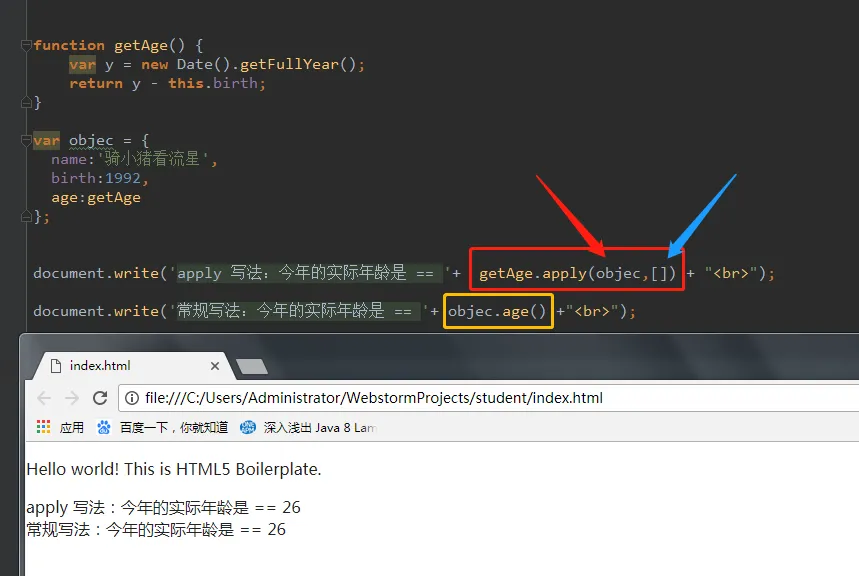
Task: Go forward in browser history
Action: [72, 398]
